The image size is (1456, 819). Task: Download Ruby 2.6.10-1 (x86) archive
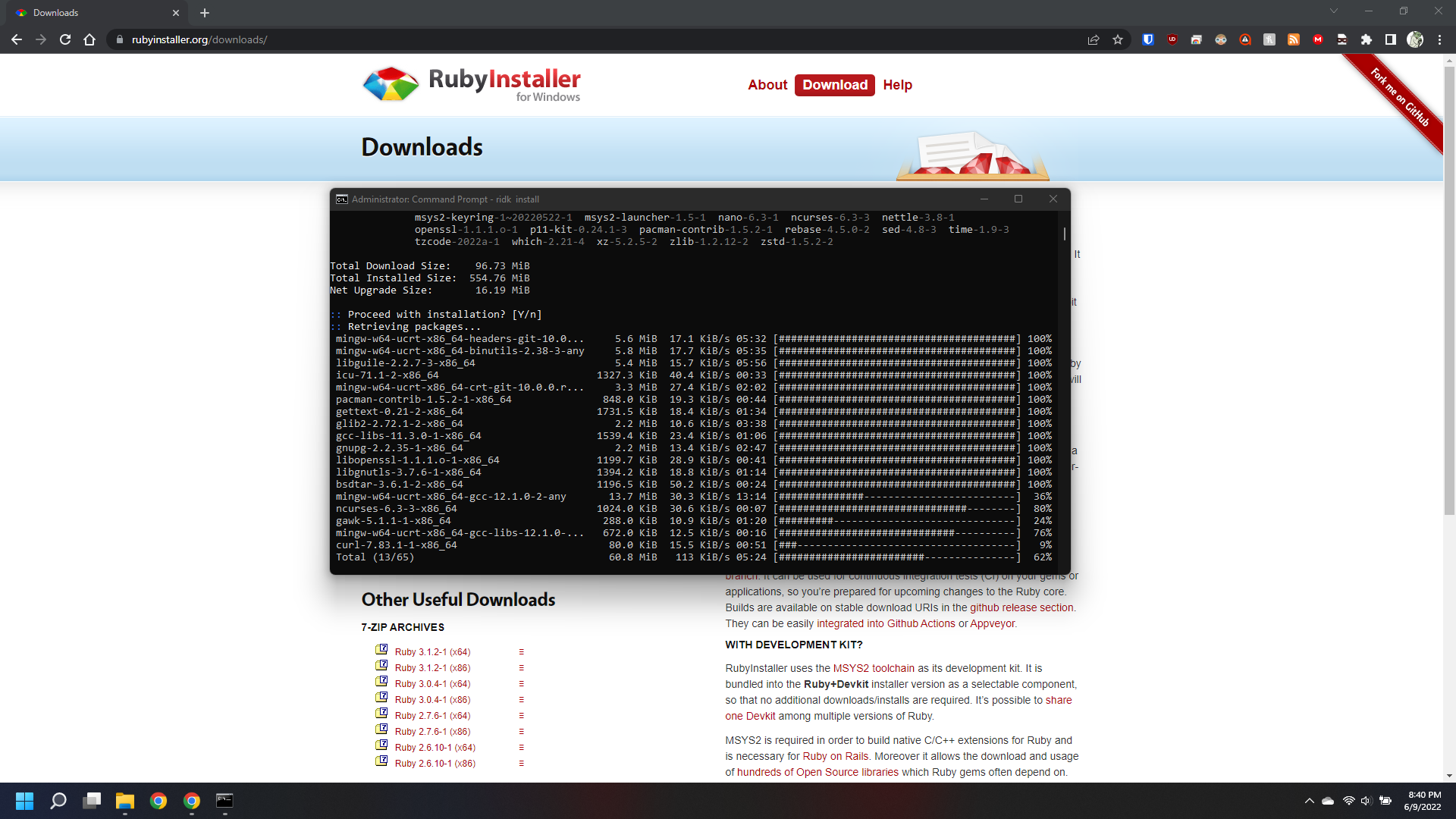click(x=435, y=764)
